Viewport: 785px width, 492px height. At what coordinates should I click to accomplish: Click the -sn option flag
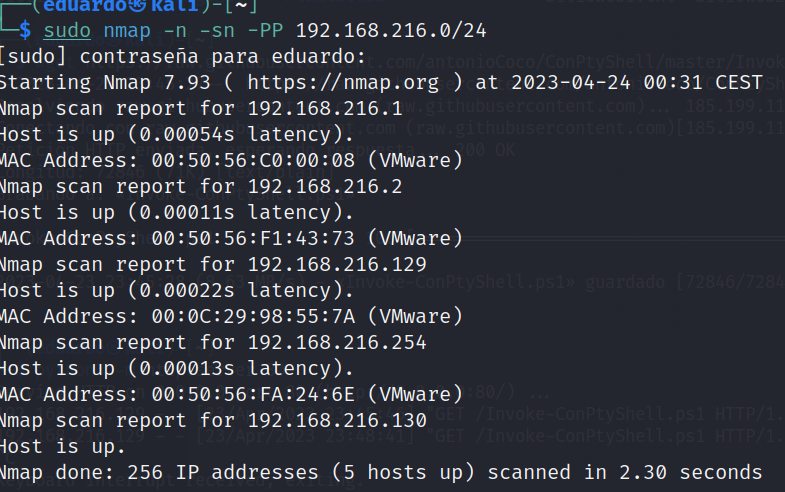click(217, 31)
